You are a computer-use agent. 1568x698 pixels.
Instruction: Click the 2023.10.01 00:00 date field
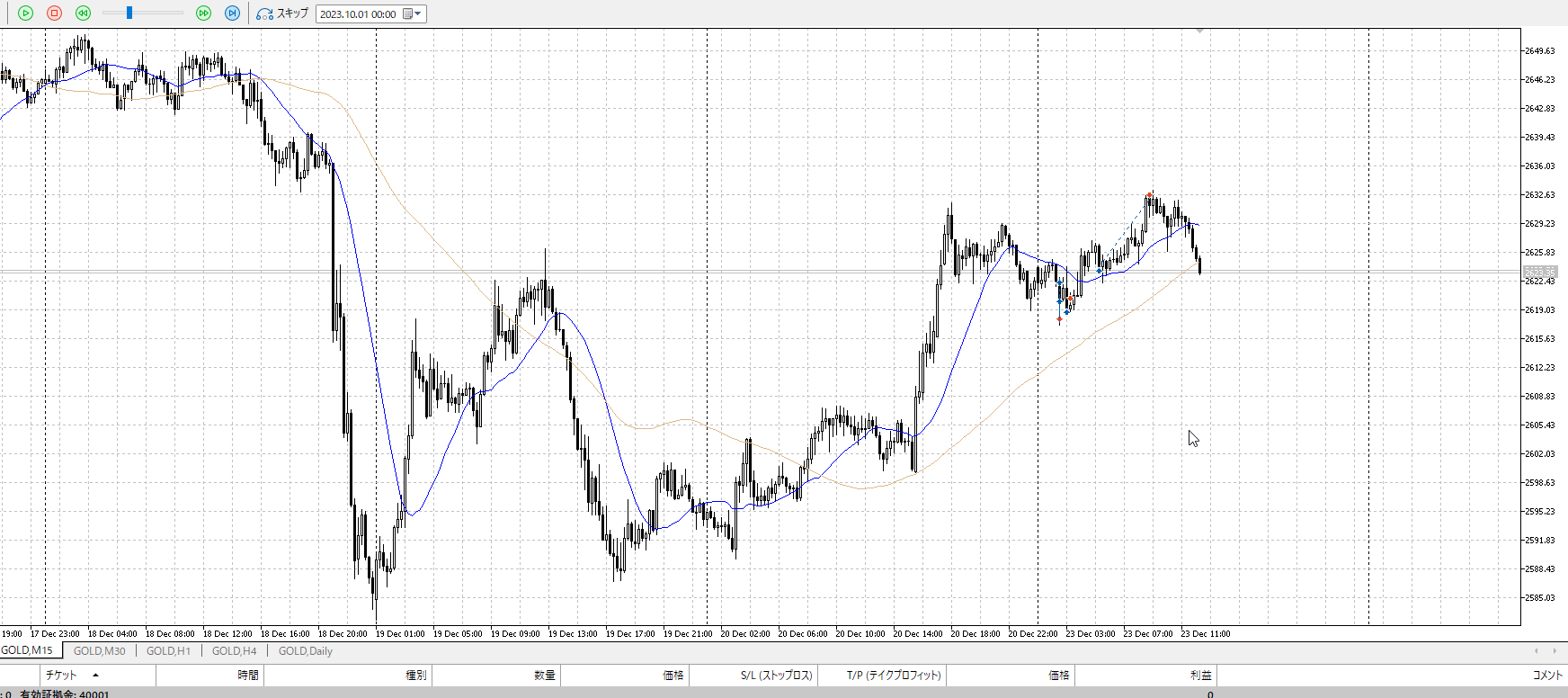358,14
